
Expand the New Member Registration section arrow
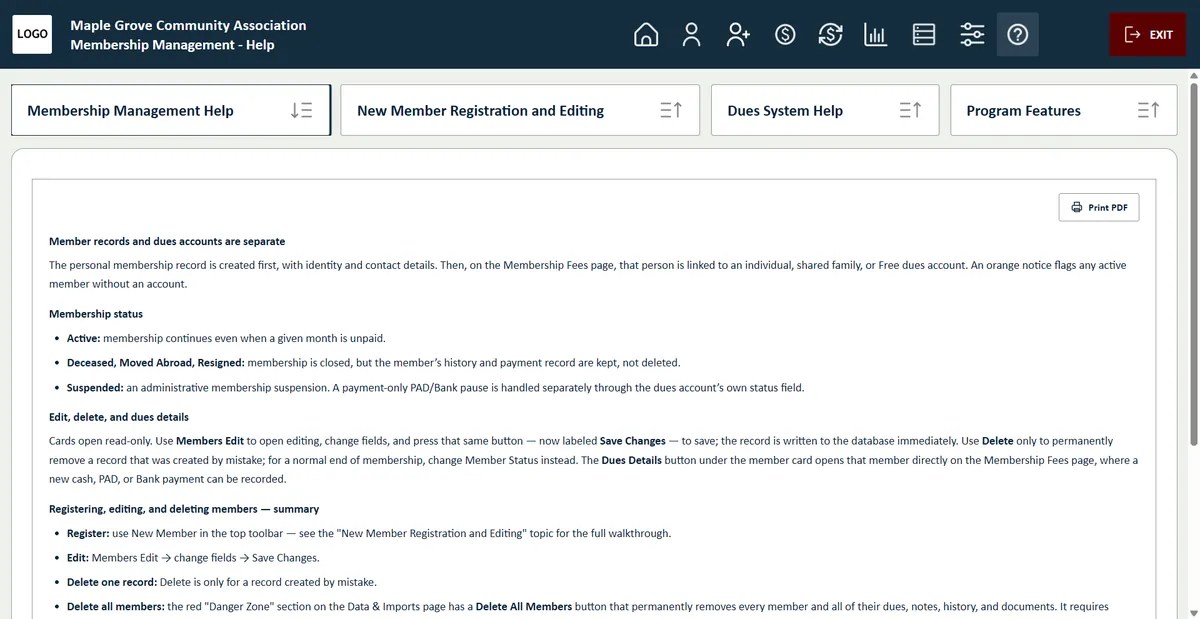tap(671, 111)
